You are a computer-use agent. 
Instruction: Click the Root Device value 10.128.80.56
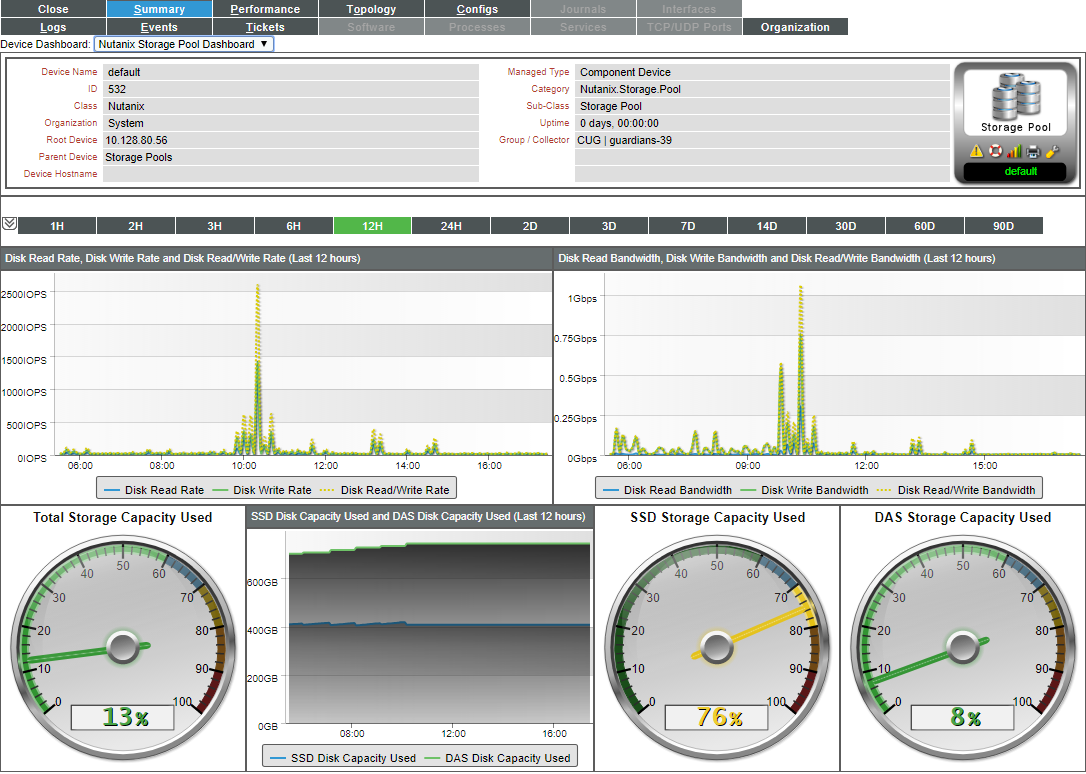[x=136, y=140]
